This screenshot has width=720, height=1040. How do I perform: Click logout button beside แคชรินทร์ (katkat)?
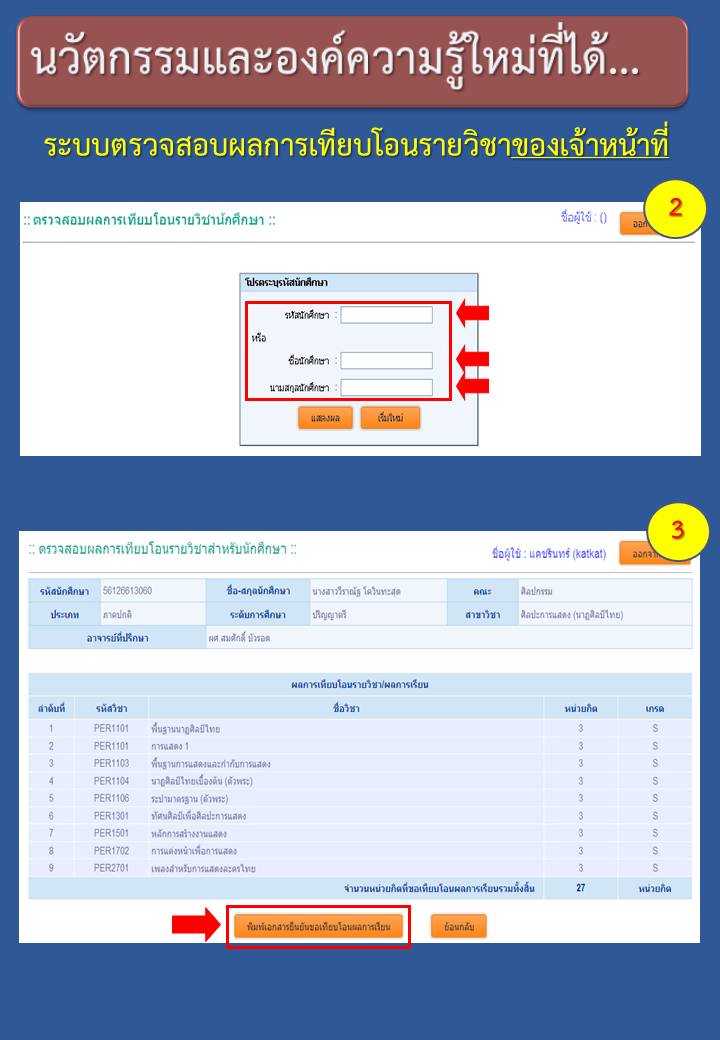[642, 553]
